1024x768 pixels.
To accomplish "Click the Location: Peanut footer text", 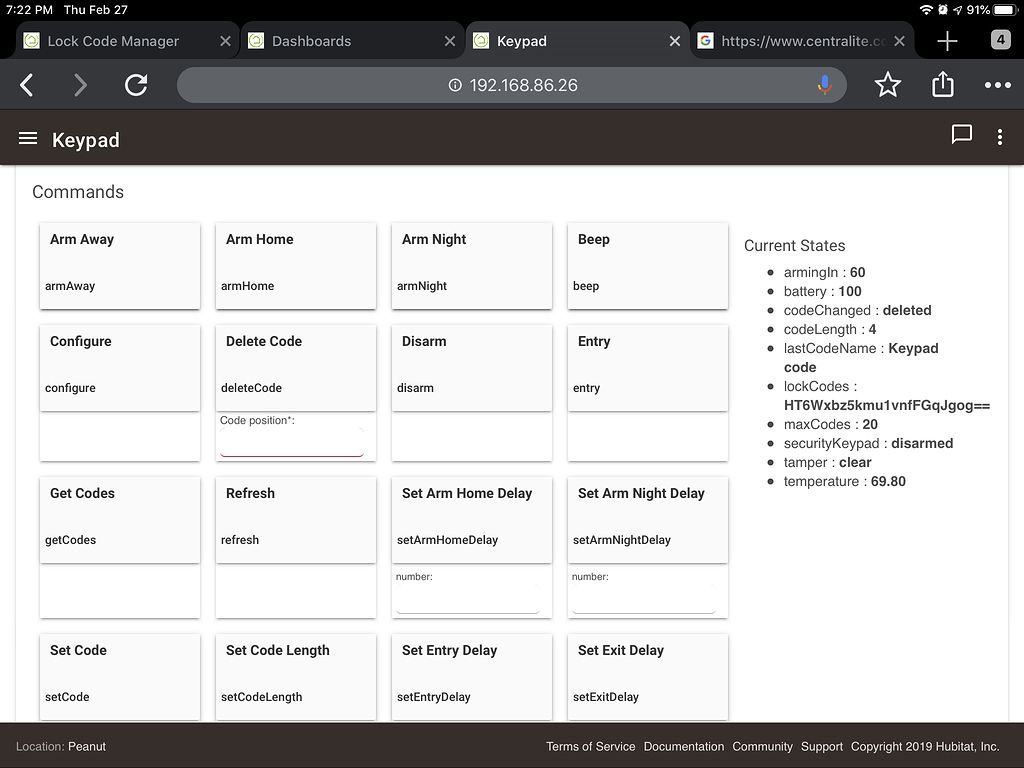I will tap(61, 746).
